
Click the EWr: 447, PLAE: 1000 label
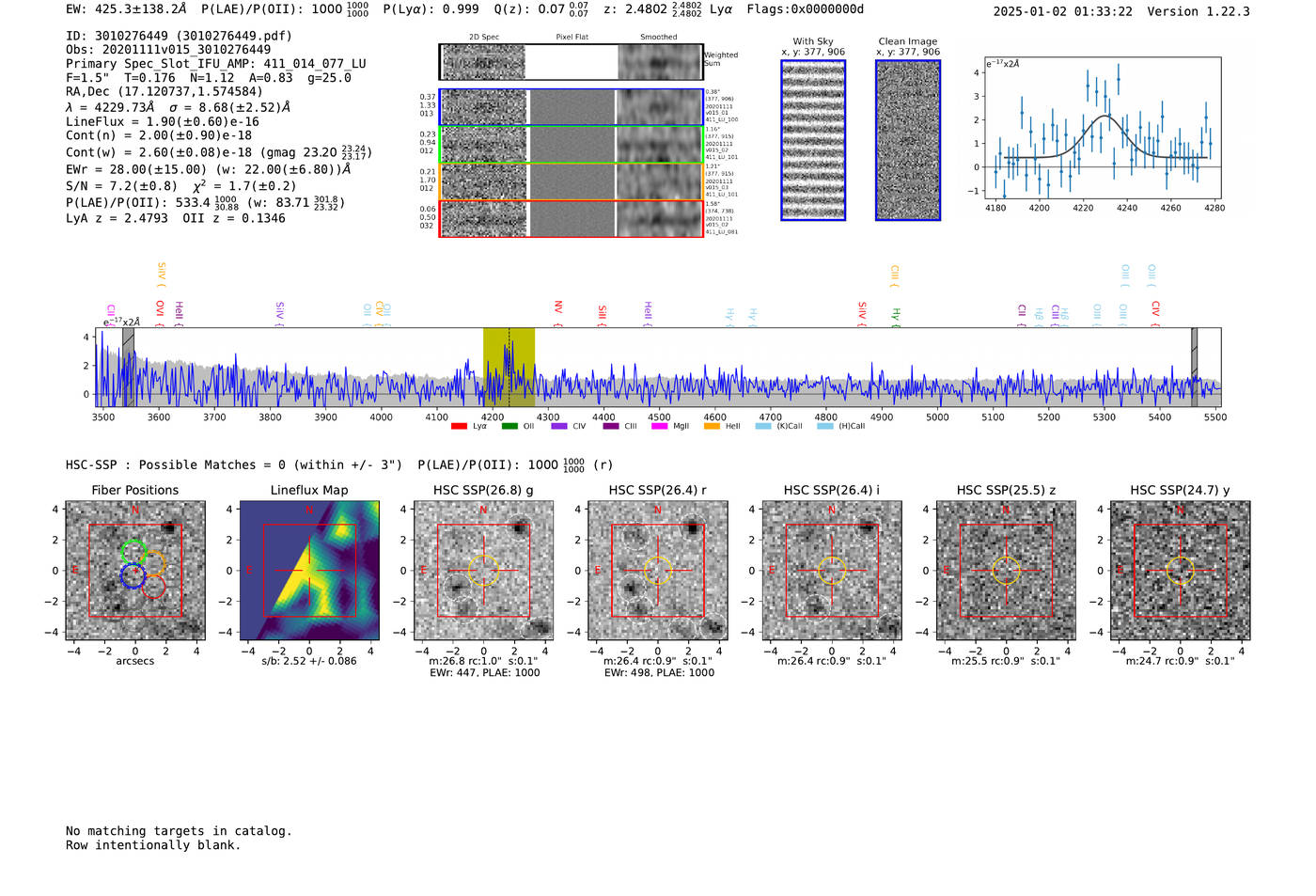485,673
